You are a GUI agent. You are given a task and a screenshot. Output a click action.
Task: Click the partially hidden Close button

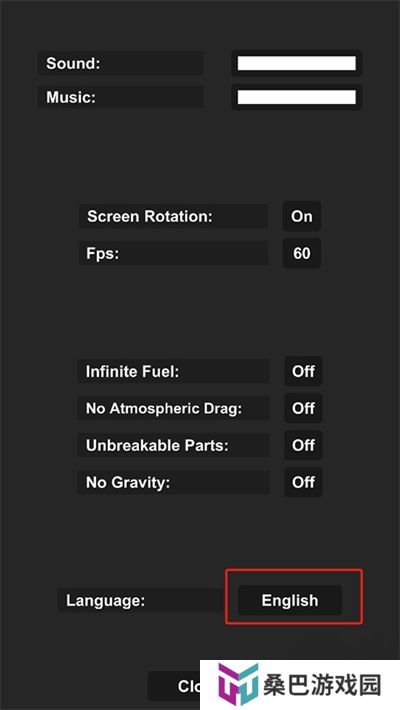[x=174, y=686]
